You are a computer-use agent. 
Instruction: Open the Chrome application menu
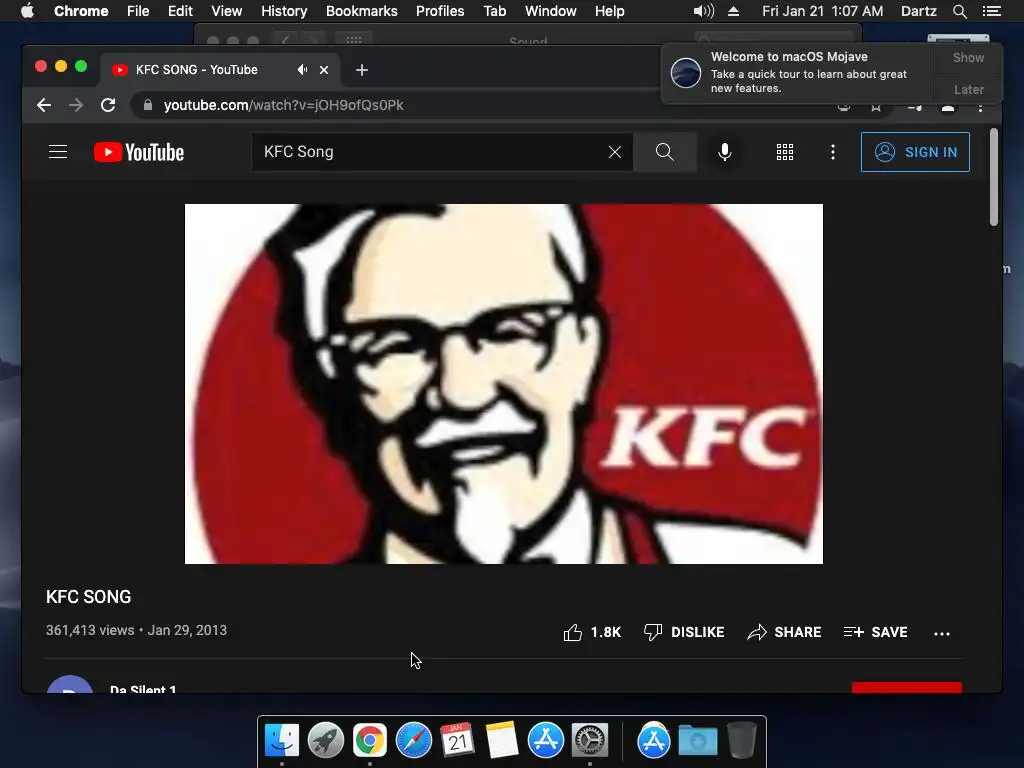81,11
